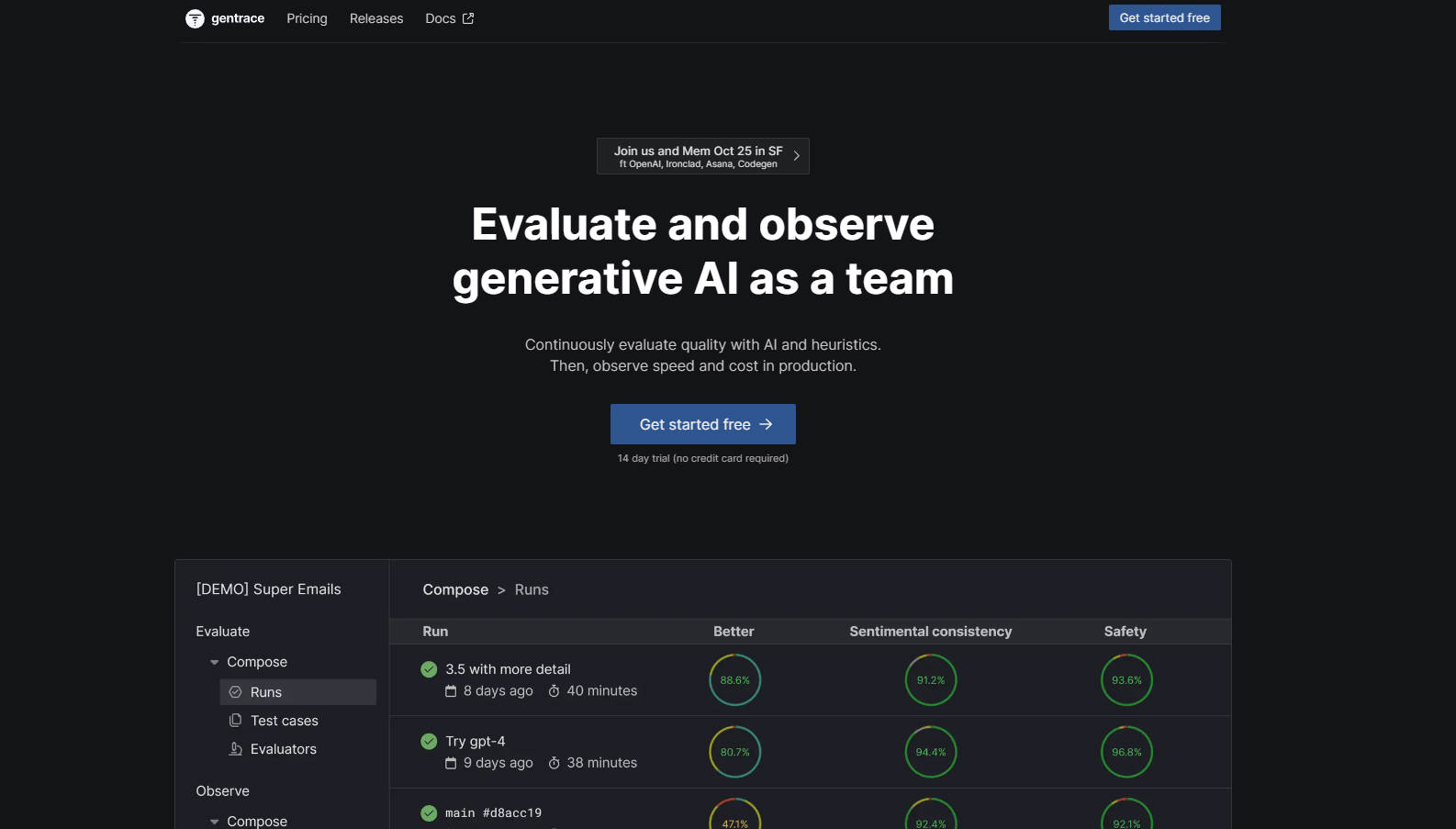Click the Compose breadcrumb link
This screenshot has height=829, width=1456.
point(455,589)
